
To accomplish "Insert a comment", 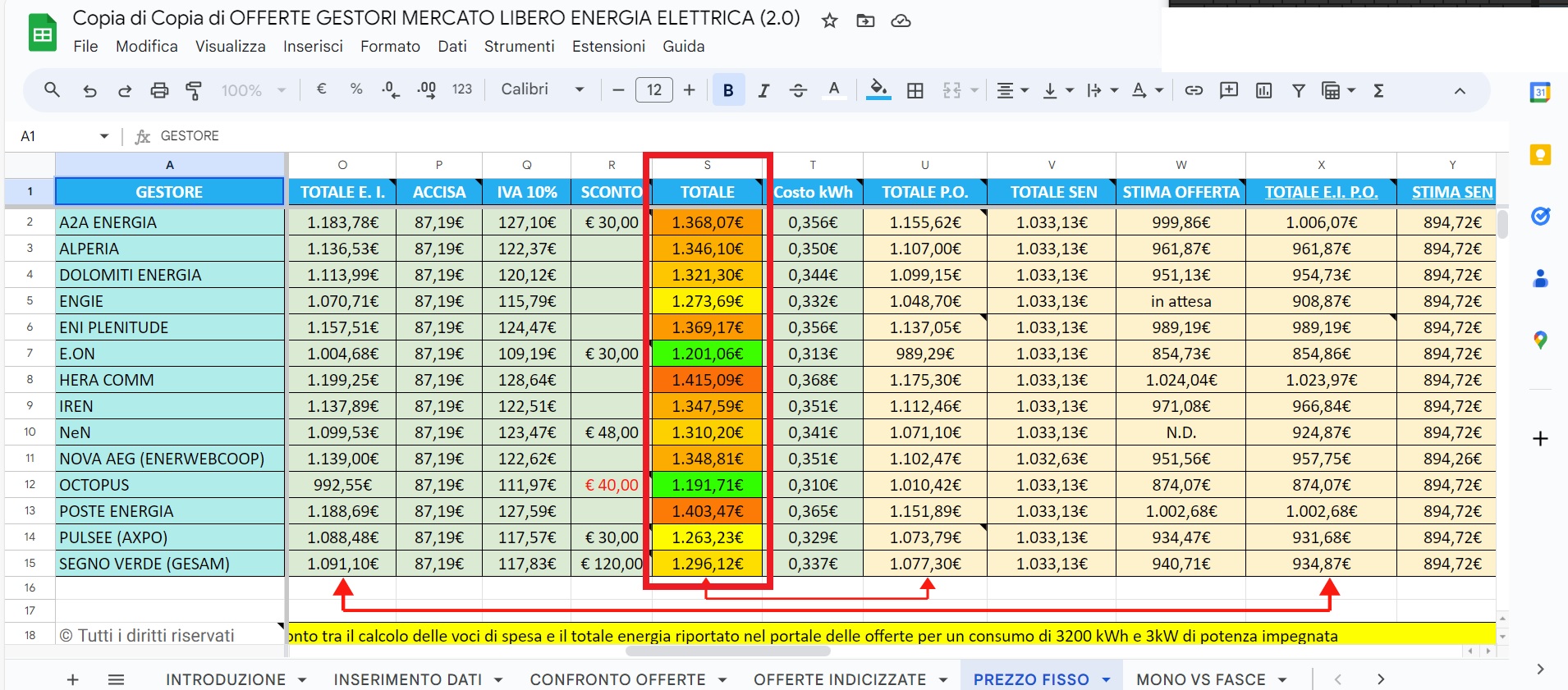I will tap(1229, 90).
